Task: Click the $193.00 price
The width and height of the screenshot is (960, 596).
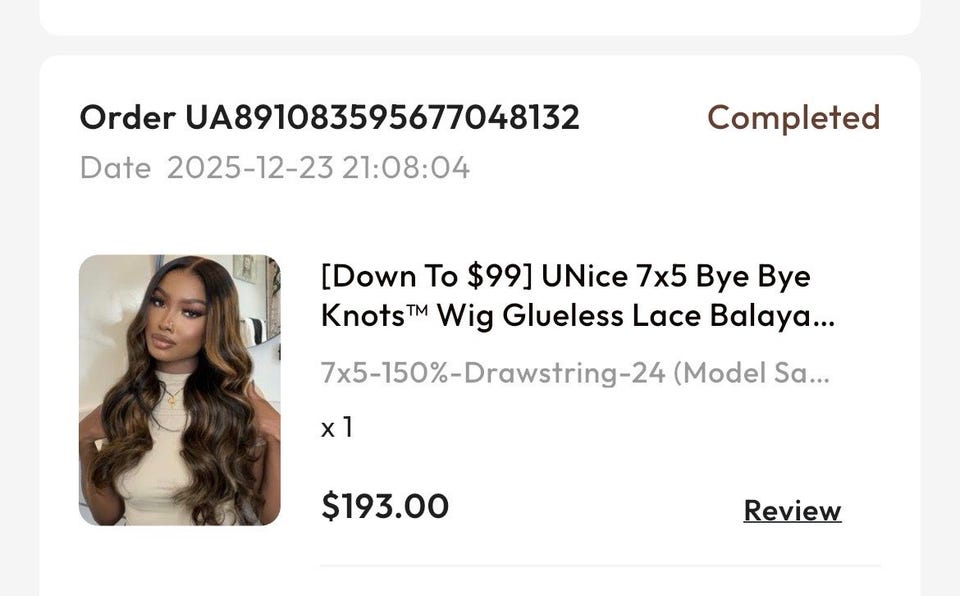Action: 385,506
